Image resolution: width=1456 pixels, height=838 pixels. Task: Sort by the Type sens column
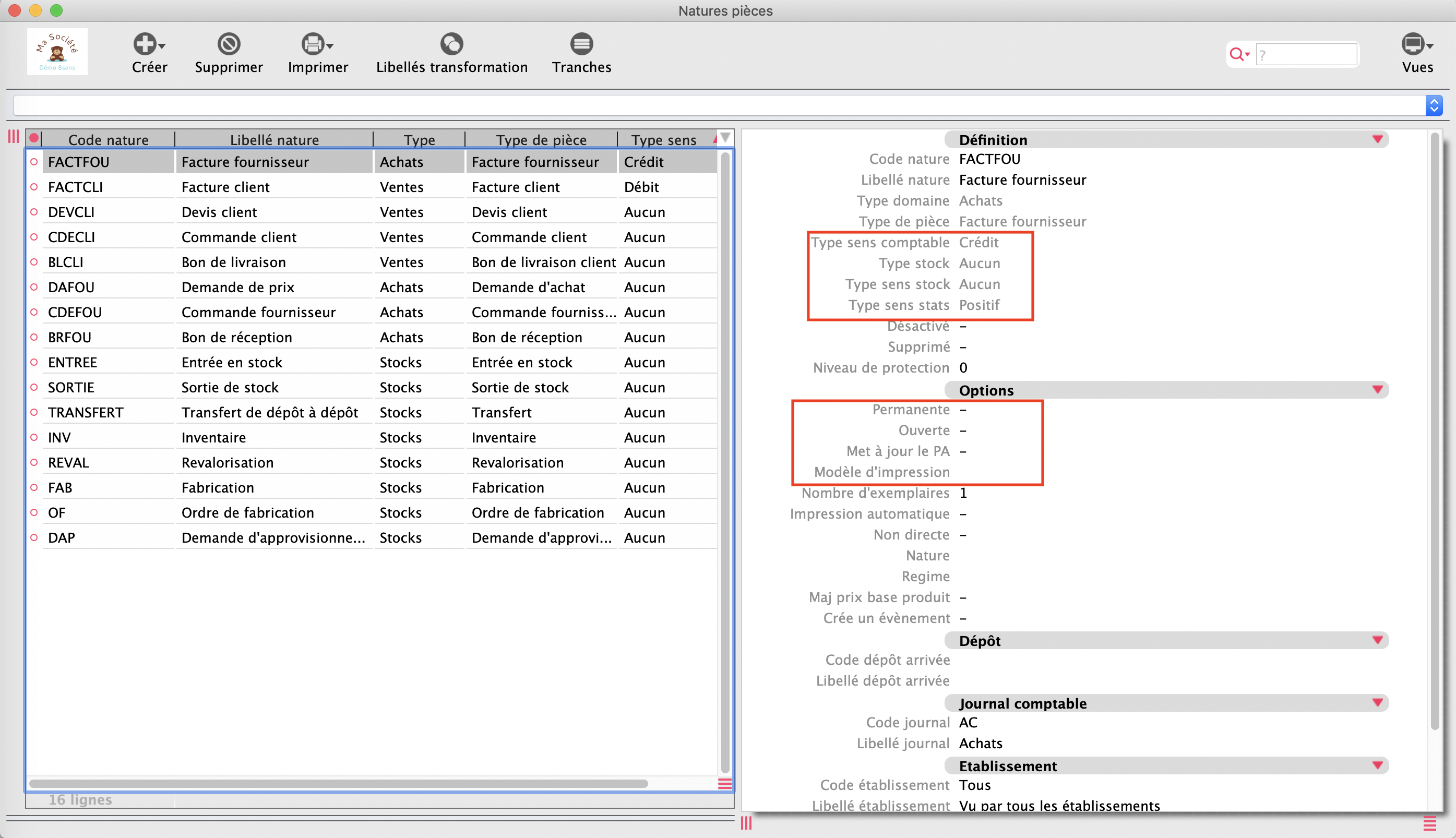[x=663, y=139]
